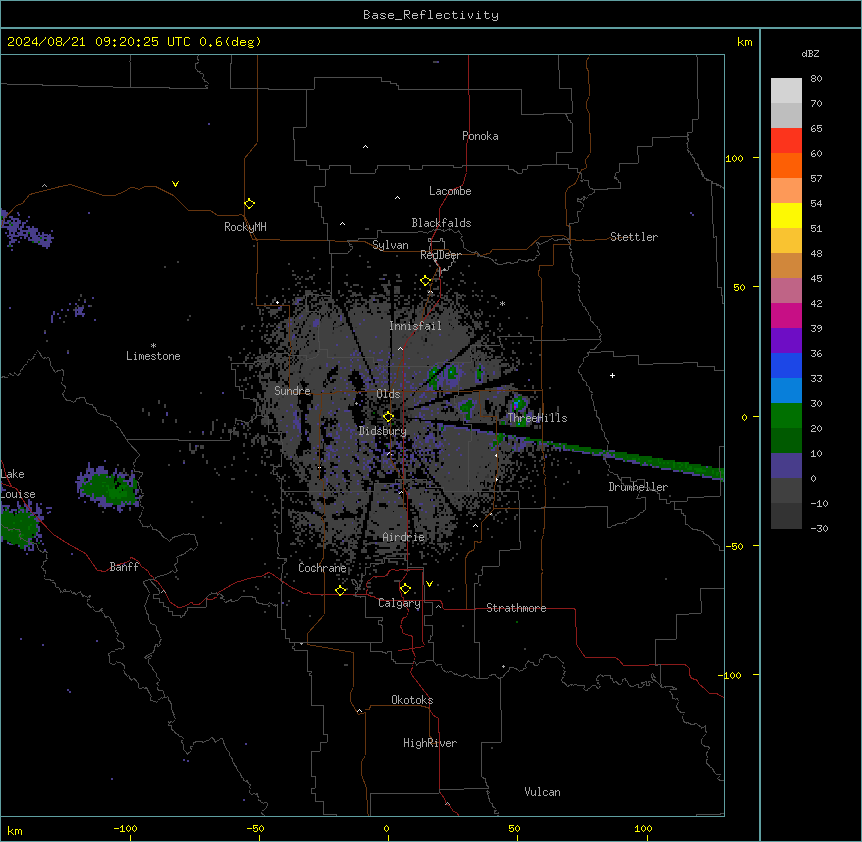Click the Lacombe city label

pyautogui.click(x=450, y=191)
